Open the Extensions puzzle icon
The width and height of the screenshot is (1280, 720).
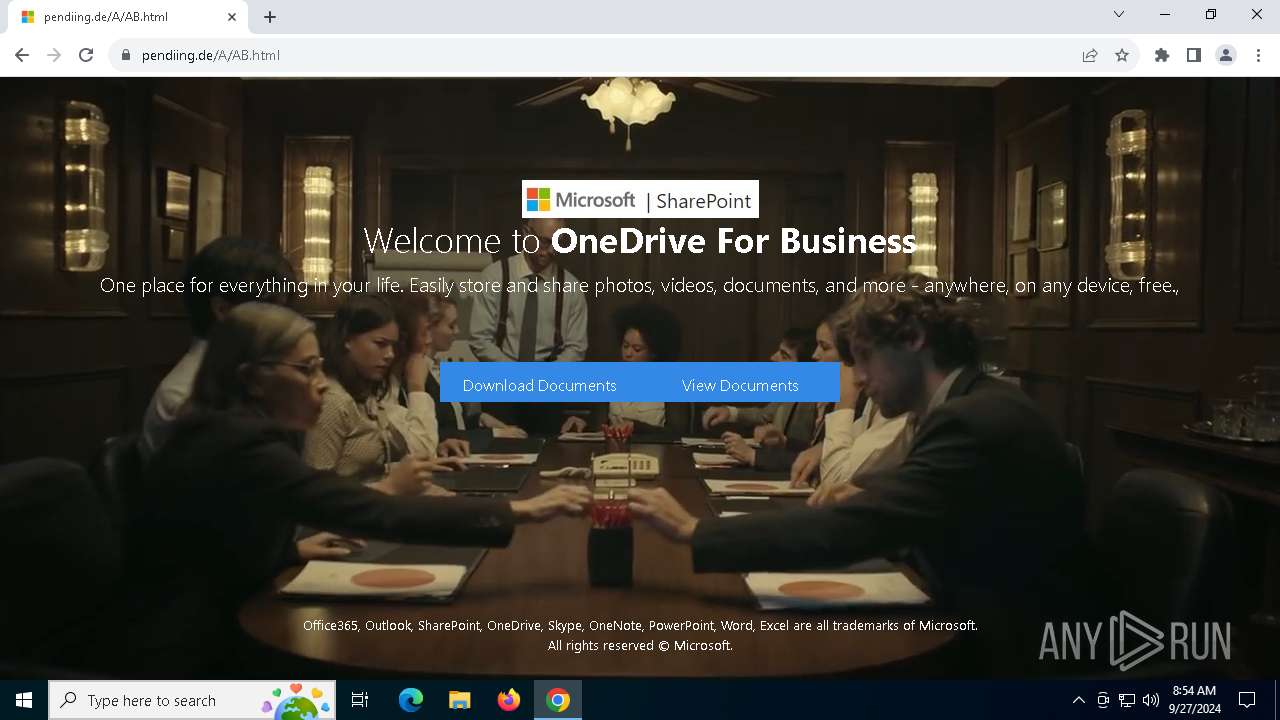pos(1162,55)
